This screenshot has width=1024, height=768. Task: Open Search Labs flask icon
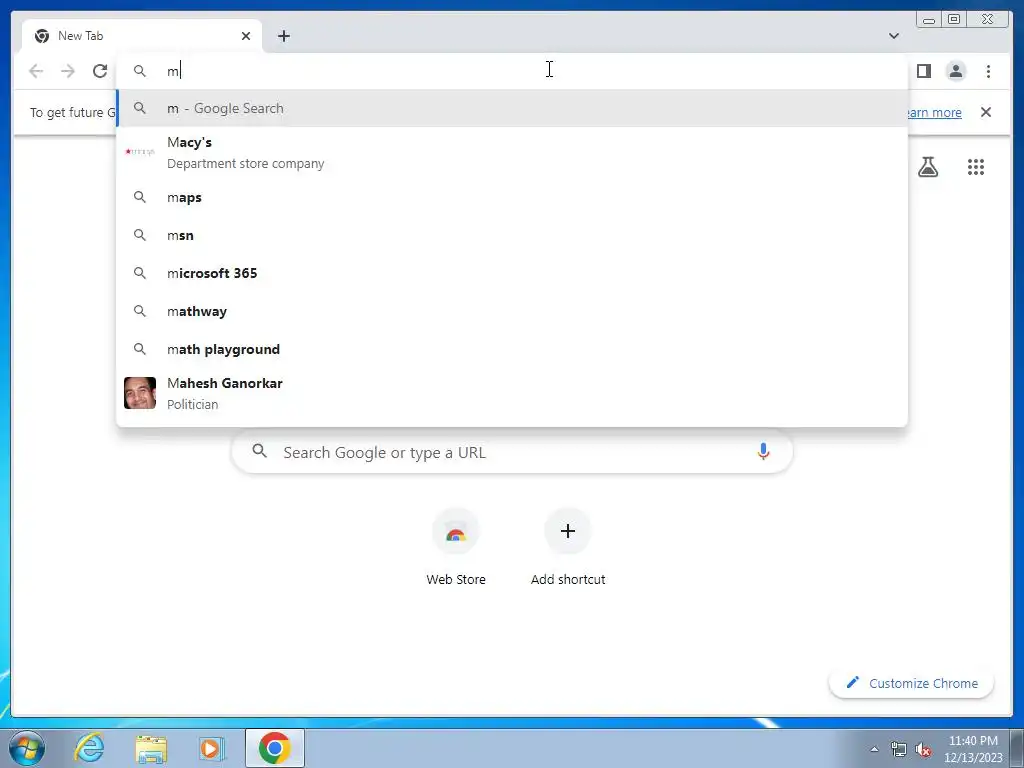[927, 167]
